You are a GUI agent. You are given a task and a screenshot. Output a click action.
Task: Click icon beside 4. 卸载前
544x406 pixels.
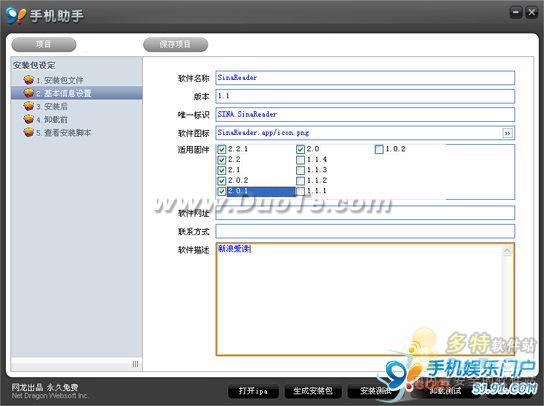[x=28, y=119]
